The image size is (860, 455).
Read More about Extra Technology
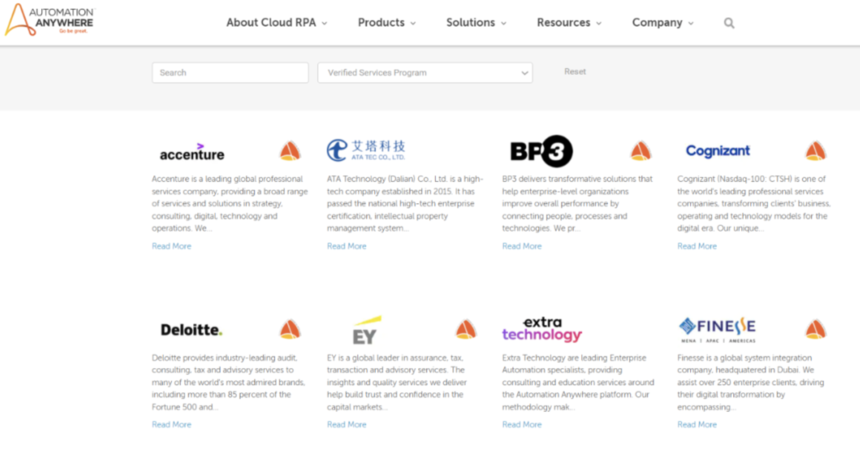522,424
